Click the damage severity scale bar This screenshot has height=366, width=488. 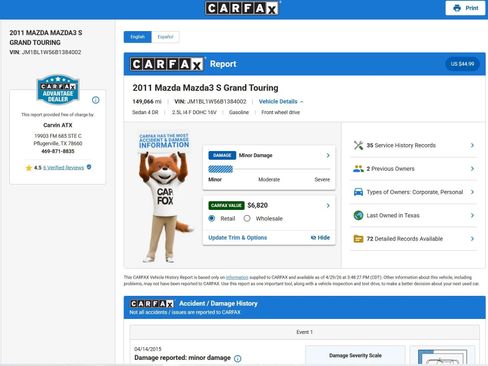pyautogui.click(x=269, y=169)
